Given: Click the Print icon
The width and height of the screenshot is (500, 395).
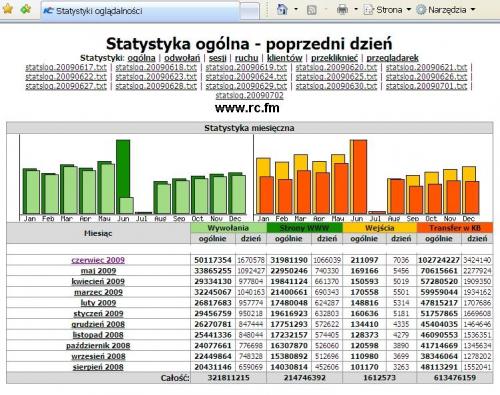Looking at the screenshot, I should coord(342,10).
